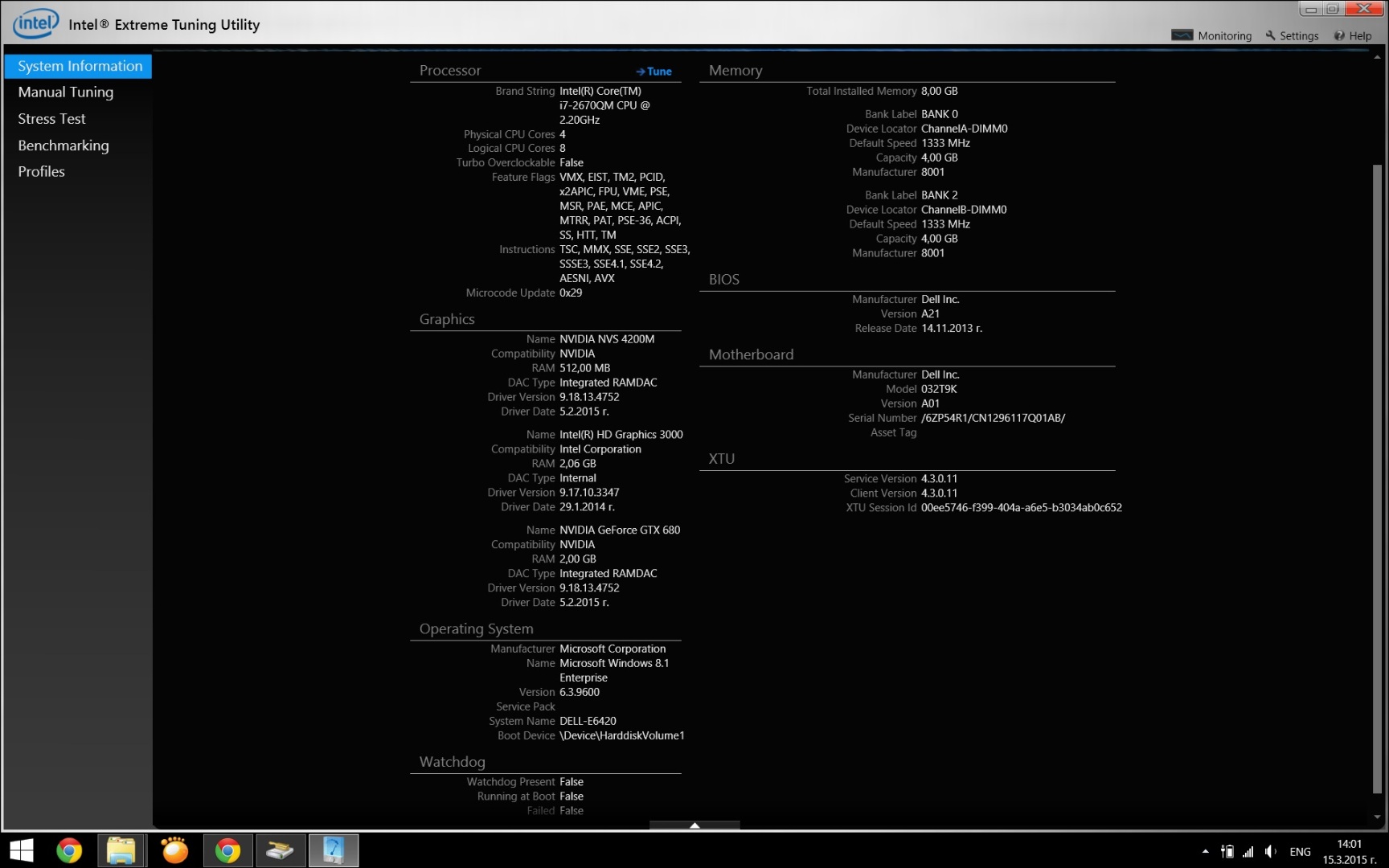Click the '\Device\HarddiskVolume1' boot device value
1389x868 pixels.
(x=622, y=736)
